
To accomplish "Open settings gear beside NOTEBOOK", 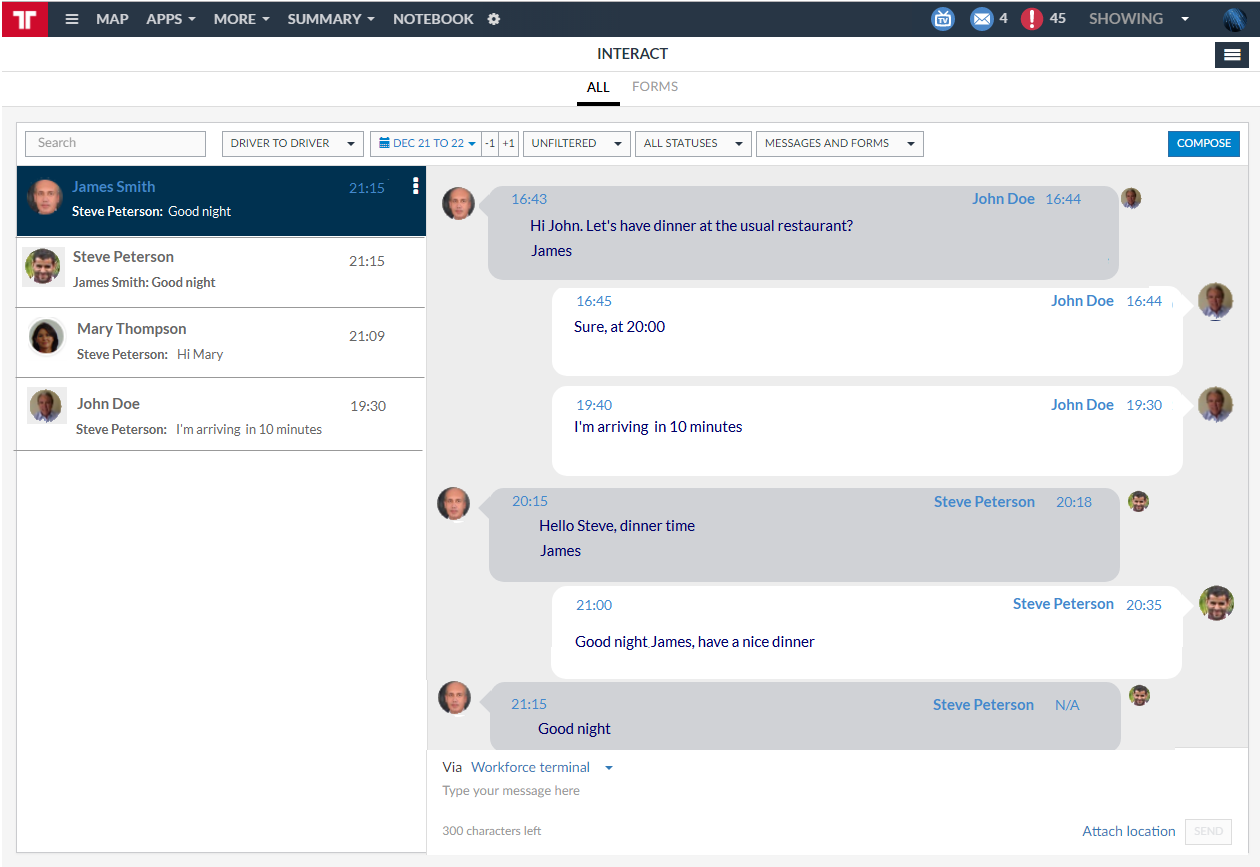I will tap(494, 19).
